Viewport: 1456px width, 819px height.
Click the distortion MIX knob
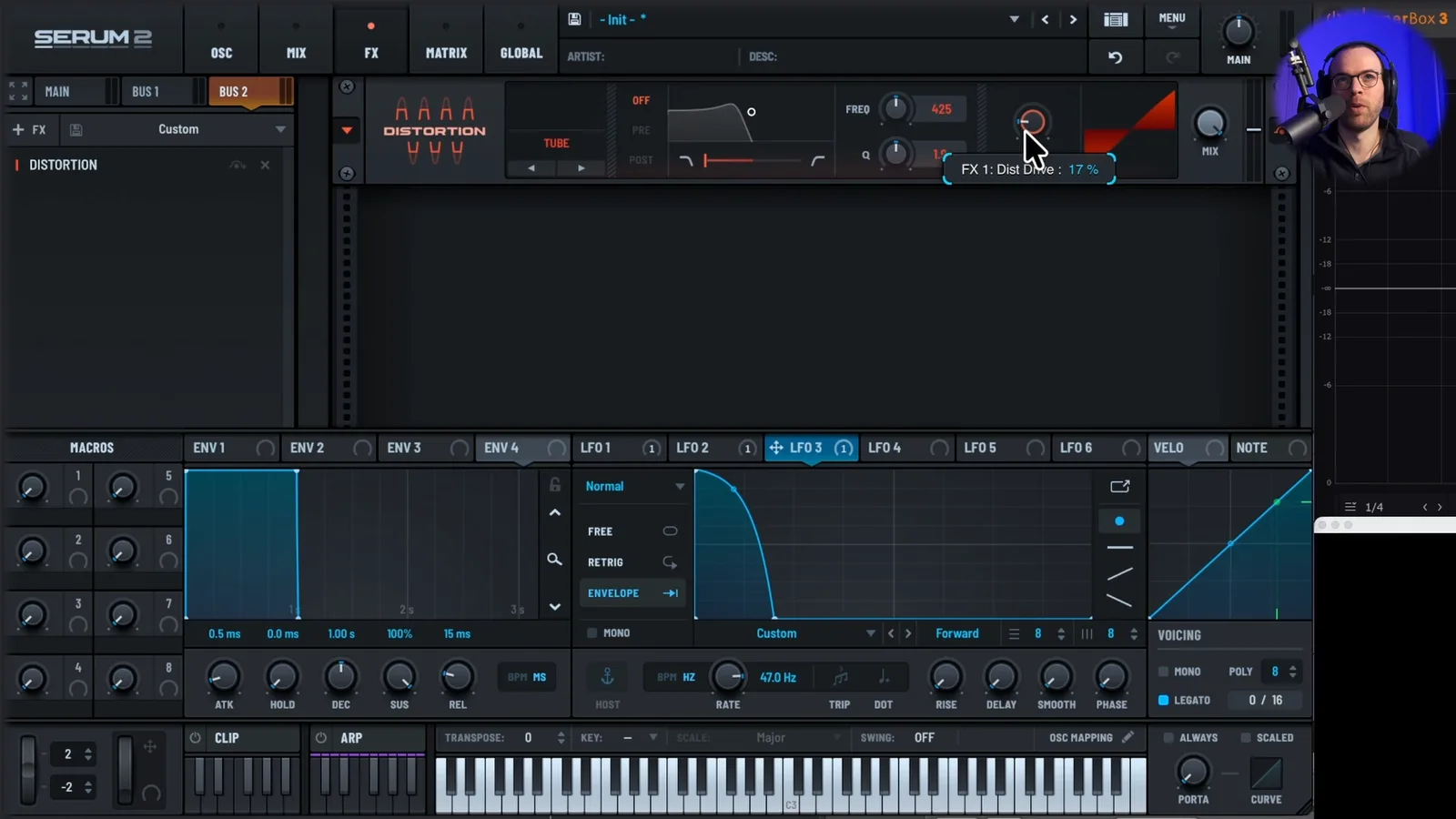(x=1209, y=123)
